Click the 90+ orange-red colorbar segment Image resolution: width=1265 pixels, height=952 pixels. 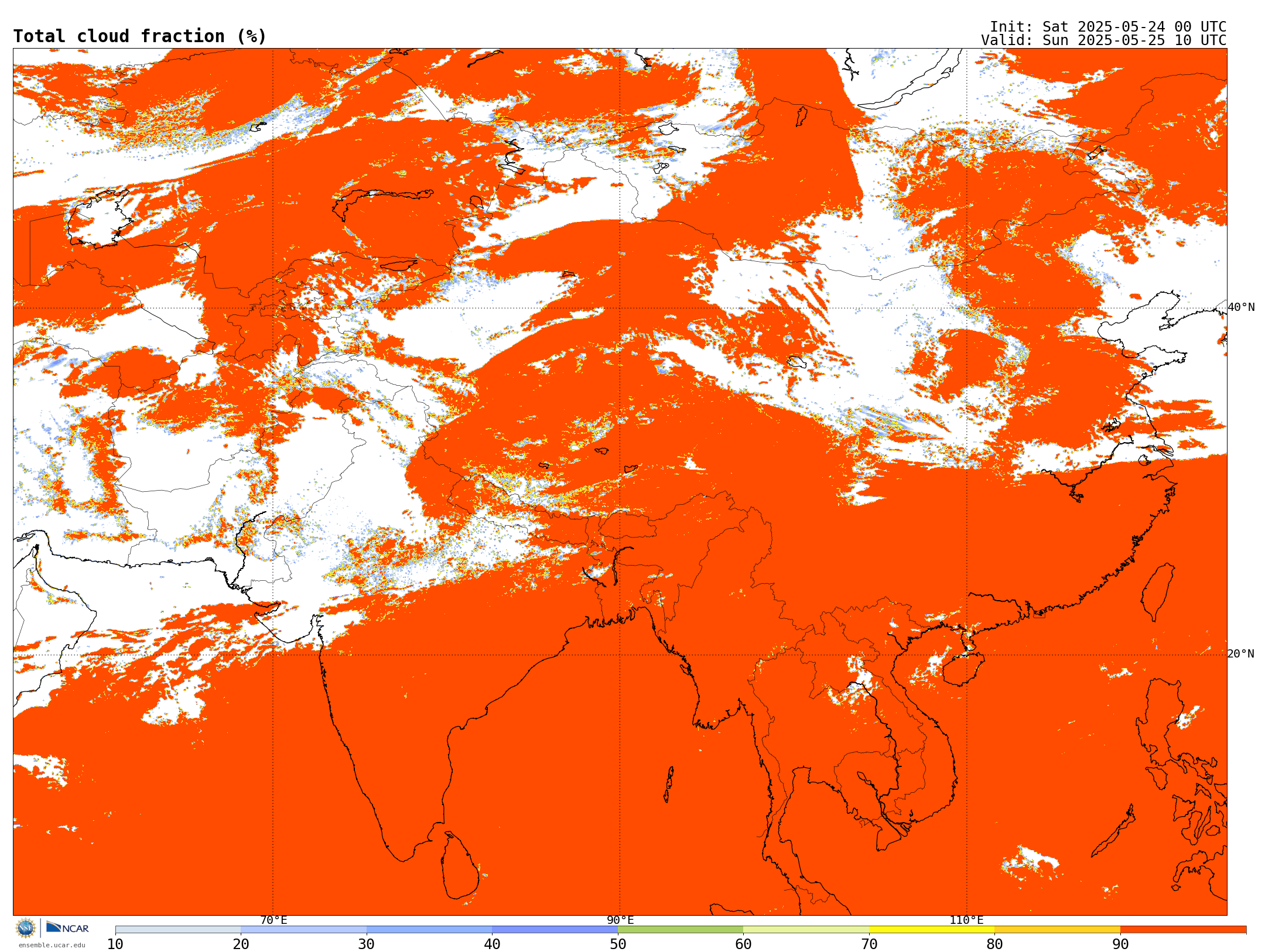pos(1183,930)
